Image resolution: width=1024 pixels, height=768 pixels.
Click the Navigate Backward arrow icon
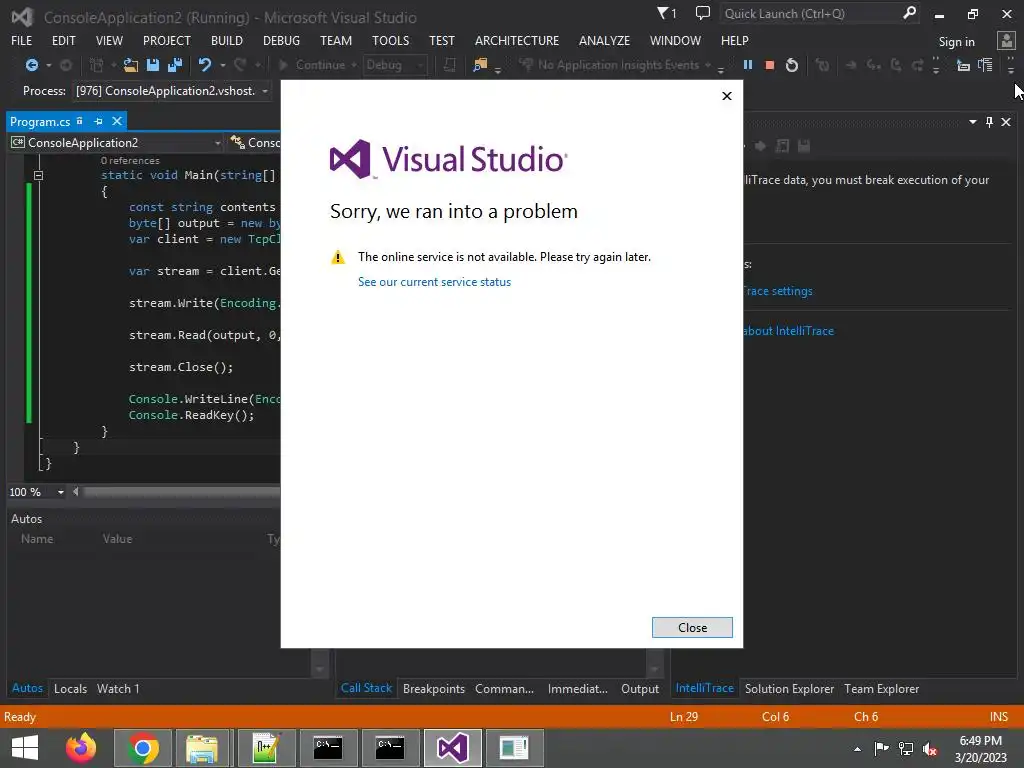[x=31, y=65]
